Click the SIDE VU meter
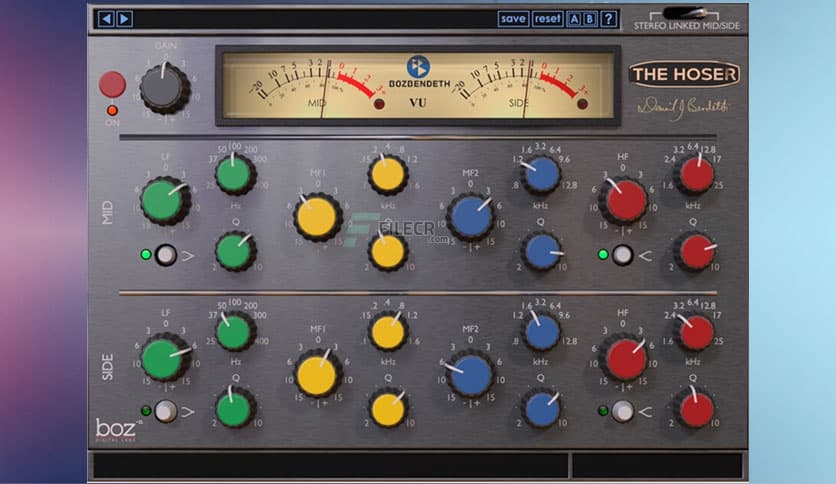The image size is (836, 484). point(522,85)
